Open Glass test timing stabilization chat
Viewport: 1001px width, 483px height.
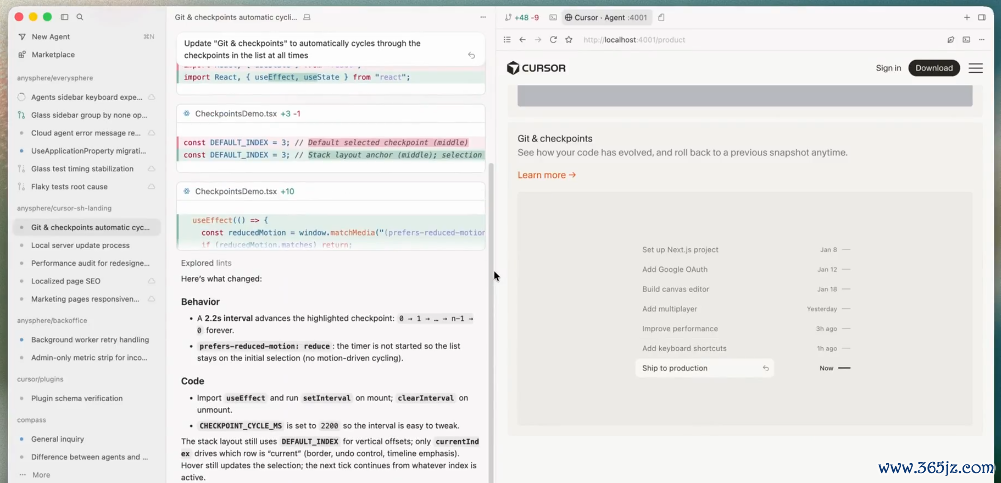(87, 168)
